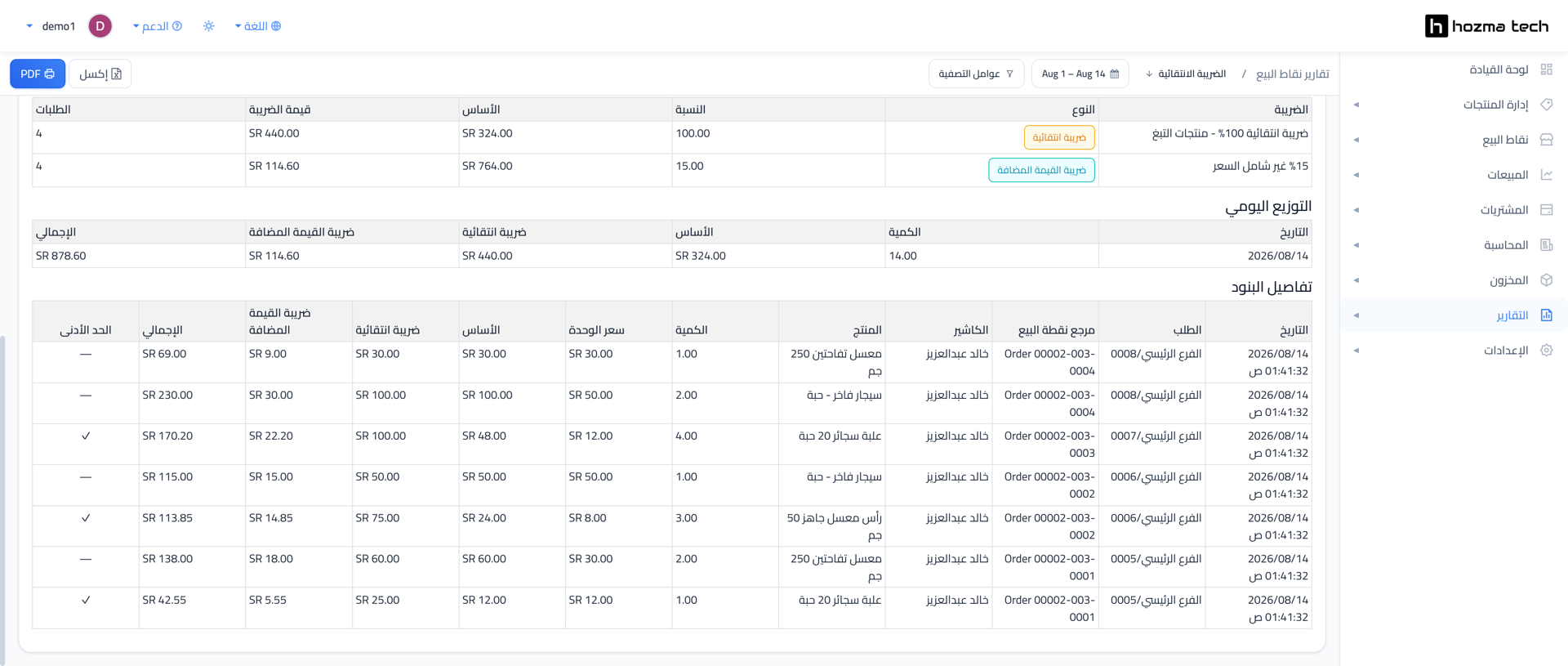Click the dashboard grid icon in sidebar

pos(1546,69)
